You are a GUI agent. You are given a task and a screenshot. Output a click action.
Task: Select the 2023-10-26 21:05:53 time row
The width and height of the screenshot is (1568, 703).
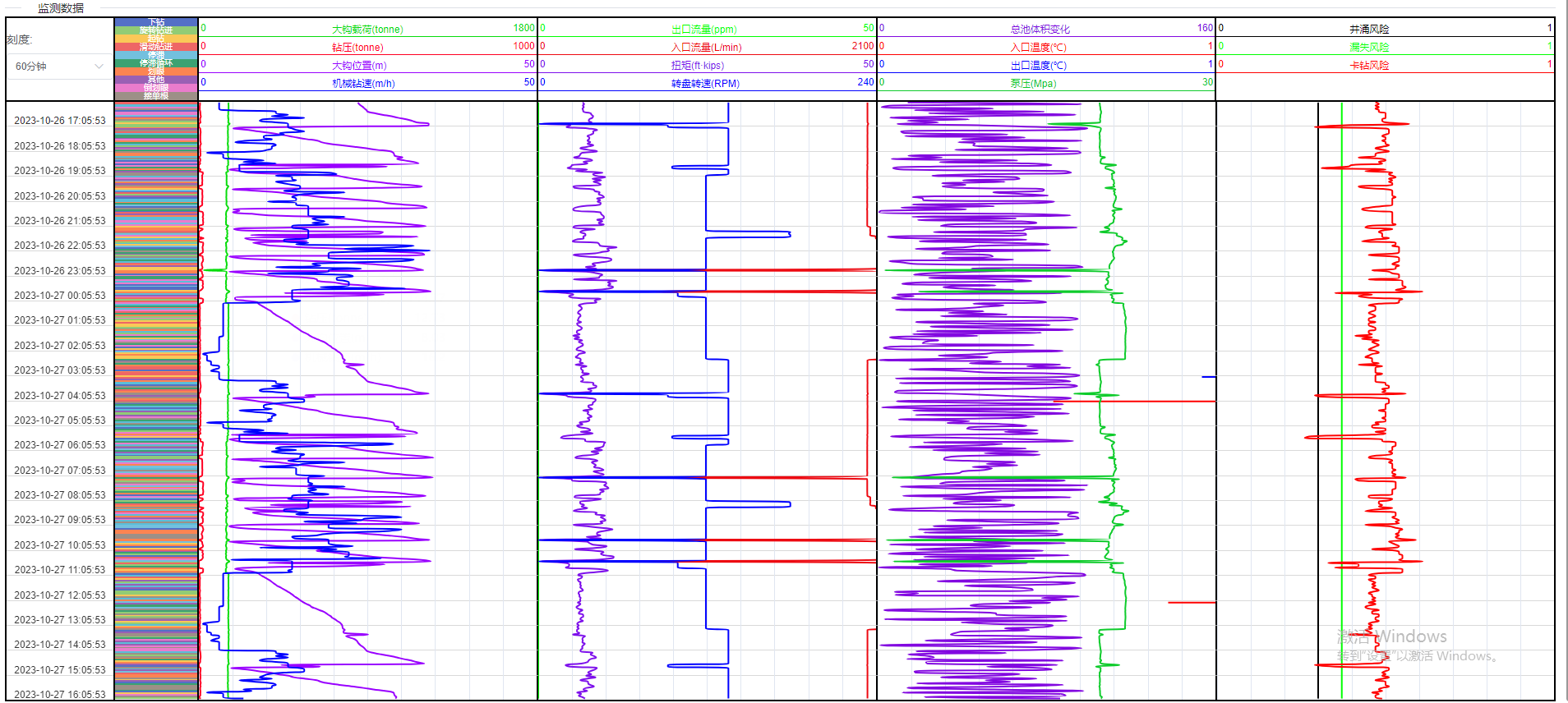point(60,221)
